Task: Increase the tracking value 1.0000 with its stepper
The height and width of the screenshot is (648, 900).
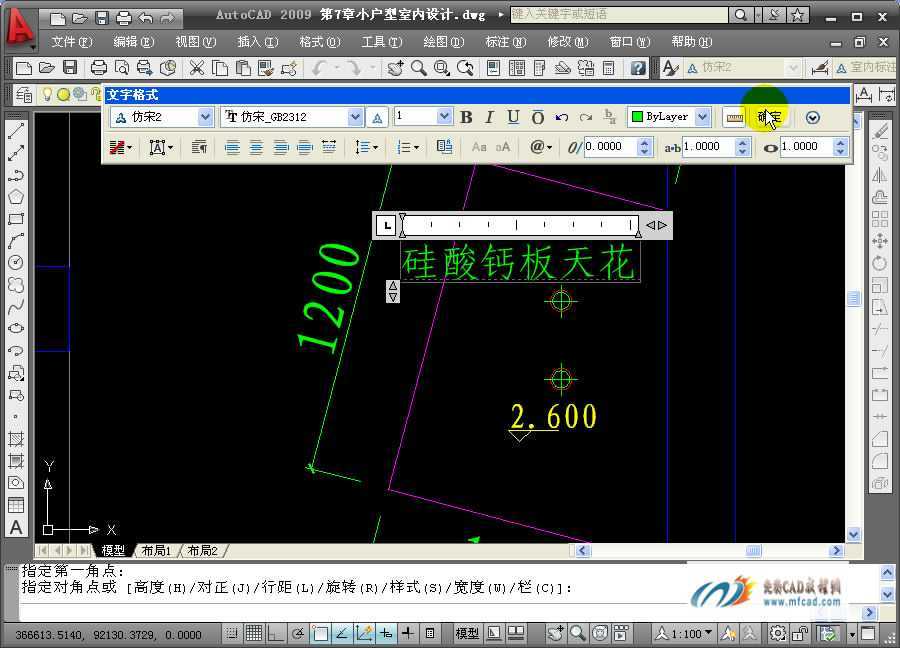Action: 742,142
